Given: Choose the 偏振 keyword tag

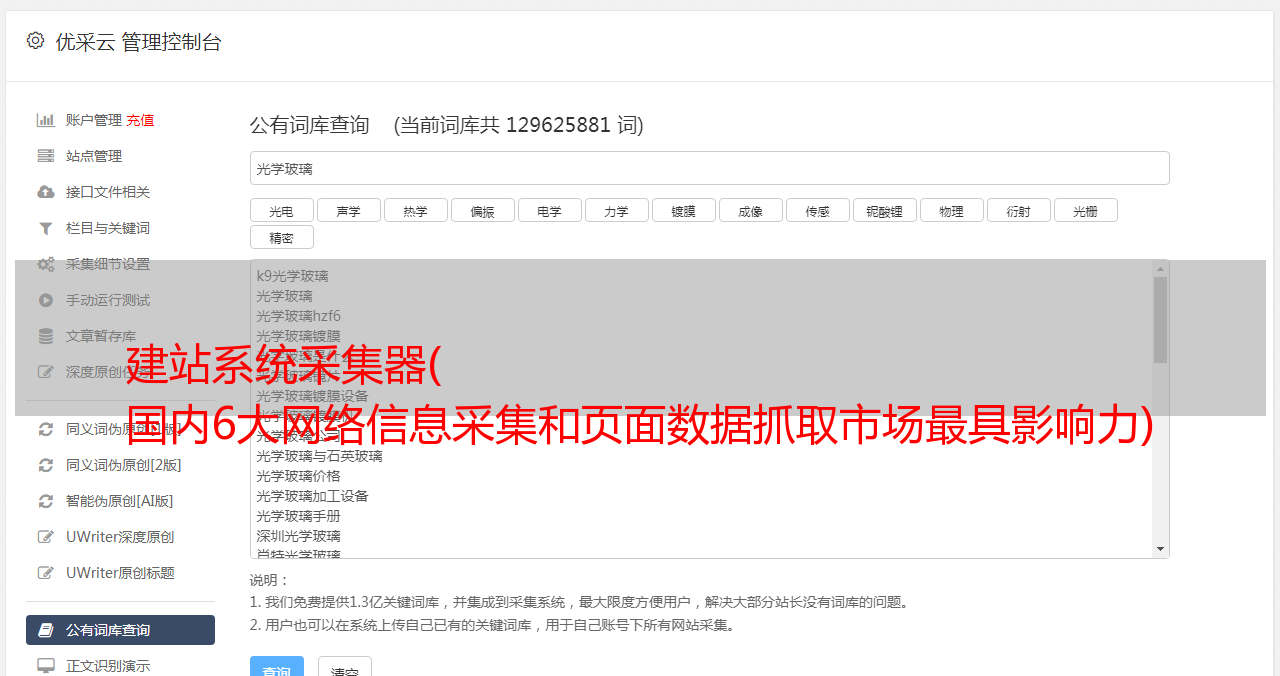Looking at the screenshot, I should click(x=482, y=211).
